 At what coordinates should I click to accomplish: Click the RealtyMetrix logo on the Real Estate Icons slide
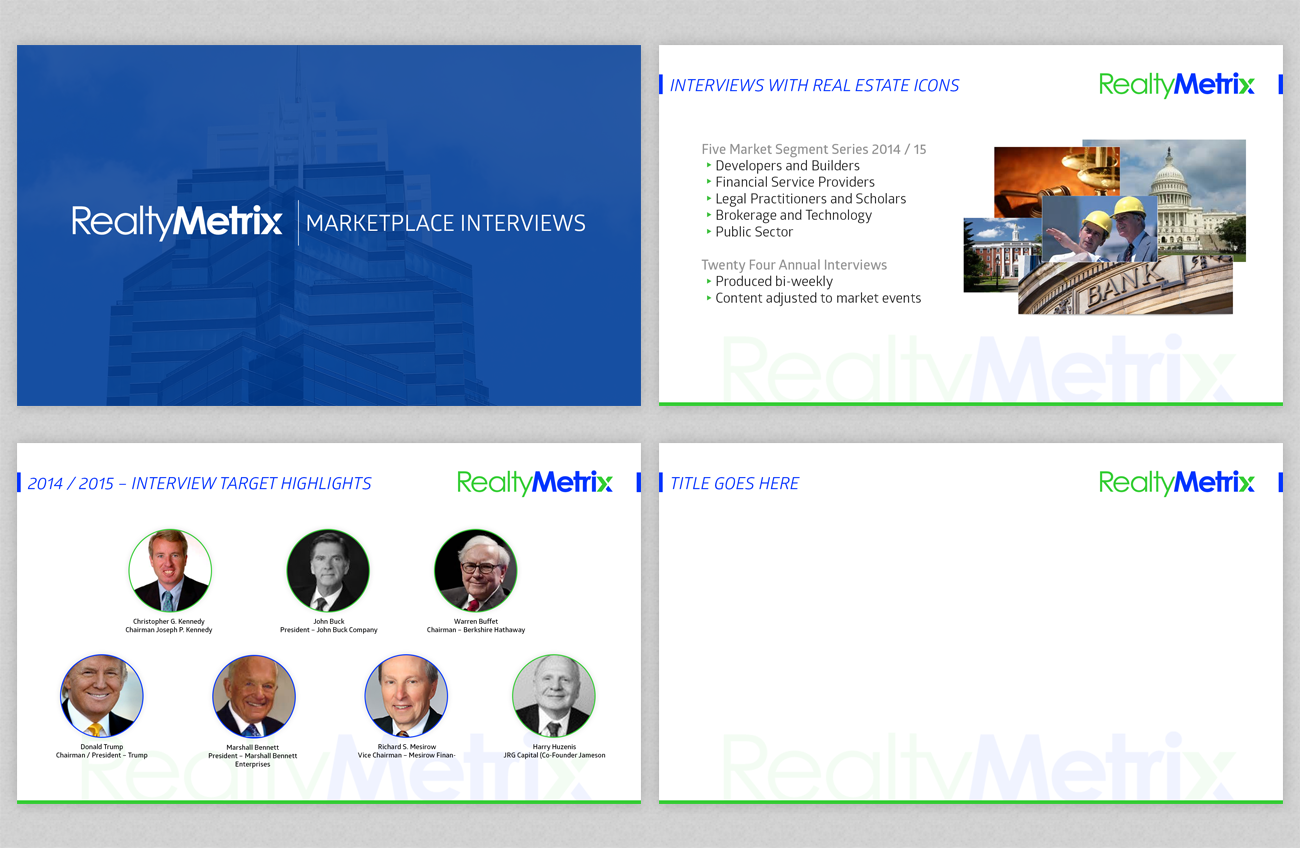[x=1176, y=85]
